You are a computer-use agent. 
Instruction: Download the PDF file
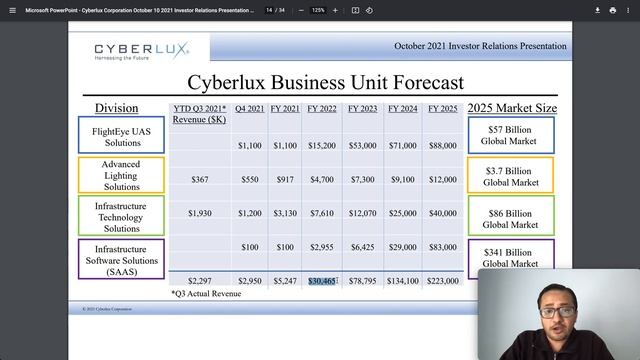[x=597, y=10]
